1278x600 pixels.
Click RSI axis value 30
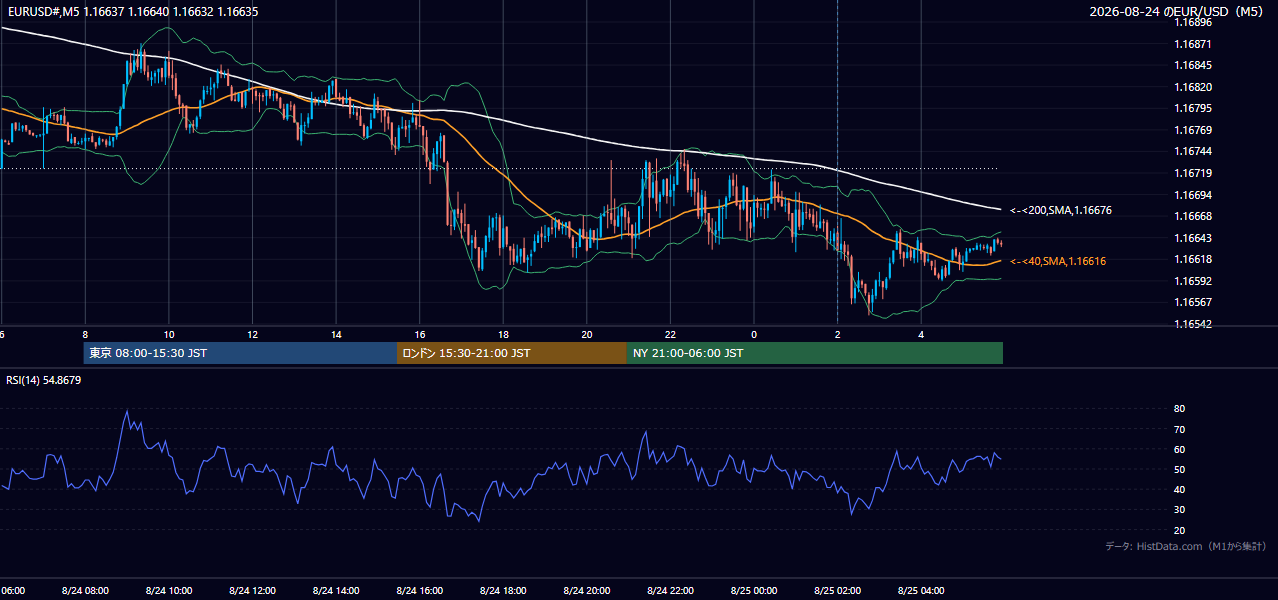coord(1180,510)
